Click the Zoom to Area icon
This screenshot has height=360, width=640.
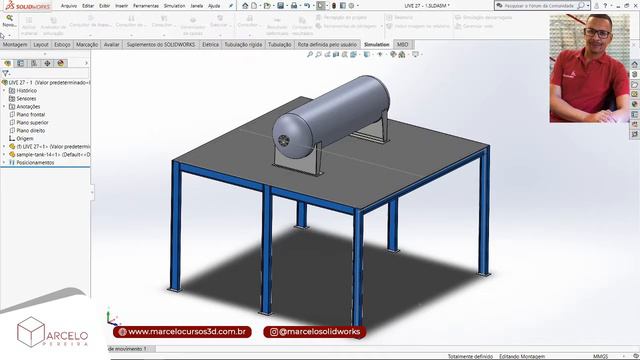click(x=318, y=54)
